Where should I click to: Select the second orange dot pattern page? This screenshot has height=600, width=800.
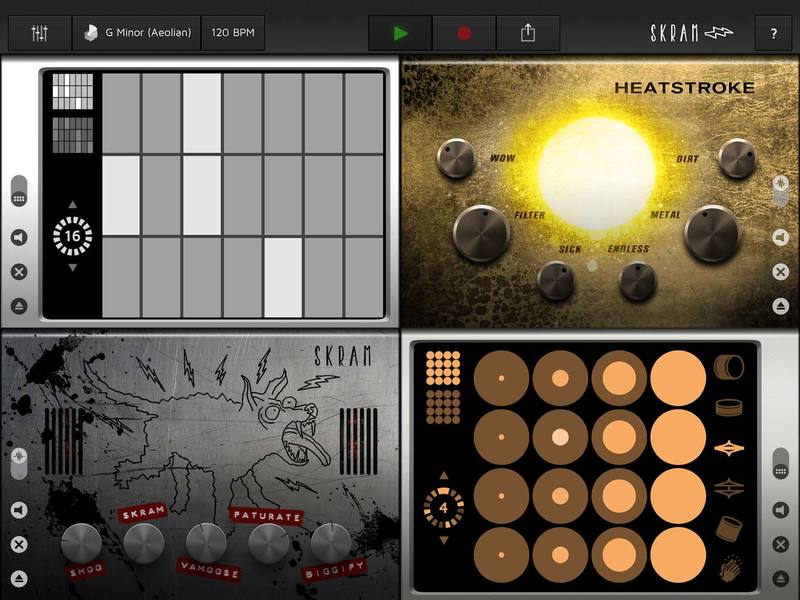click(443, 407)
